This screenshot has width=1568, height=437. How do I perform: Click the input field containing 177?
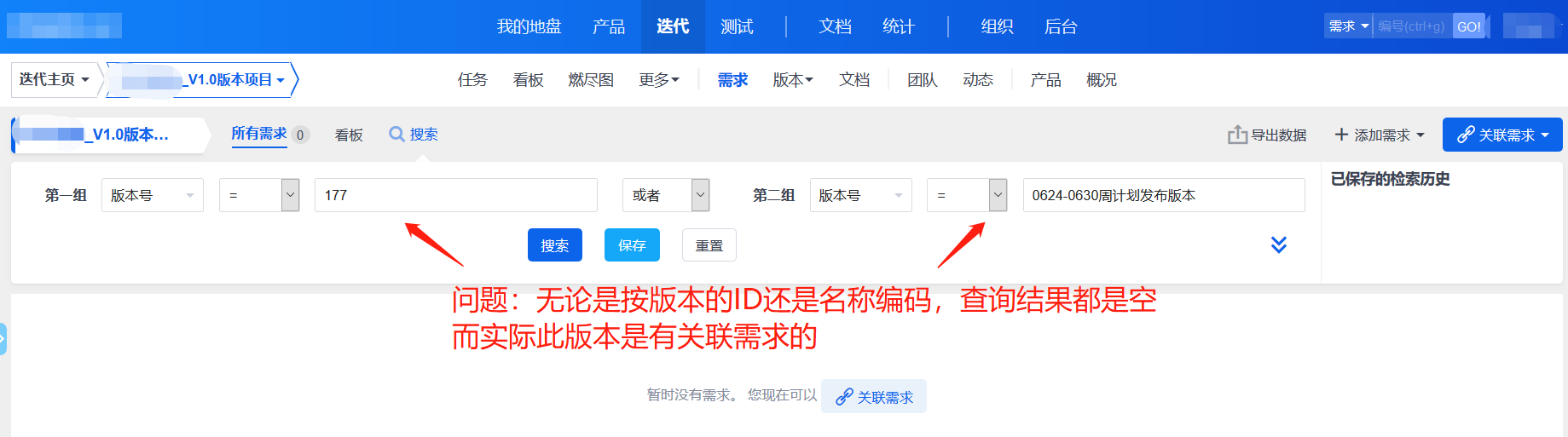456,195
